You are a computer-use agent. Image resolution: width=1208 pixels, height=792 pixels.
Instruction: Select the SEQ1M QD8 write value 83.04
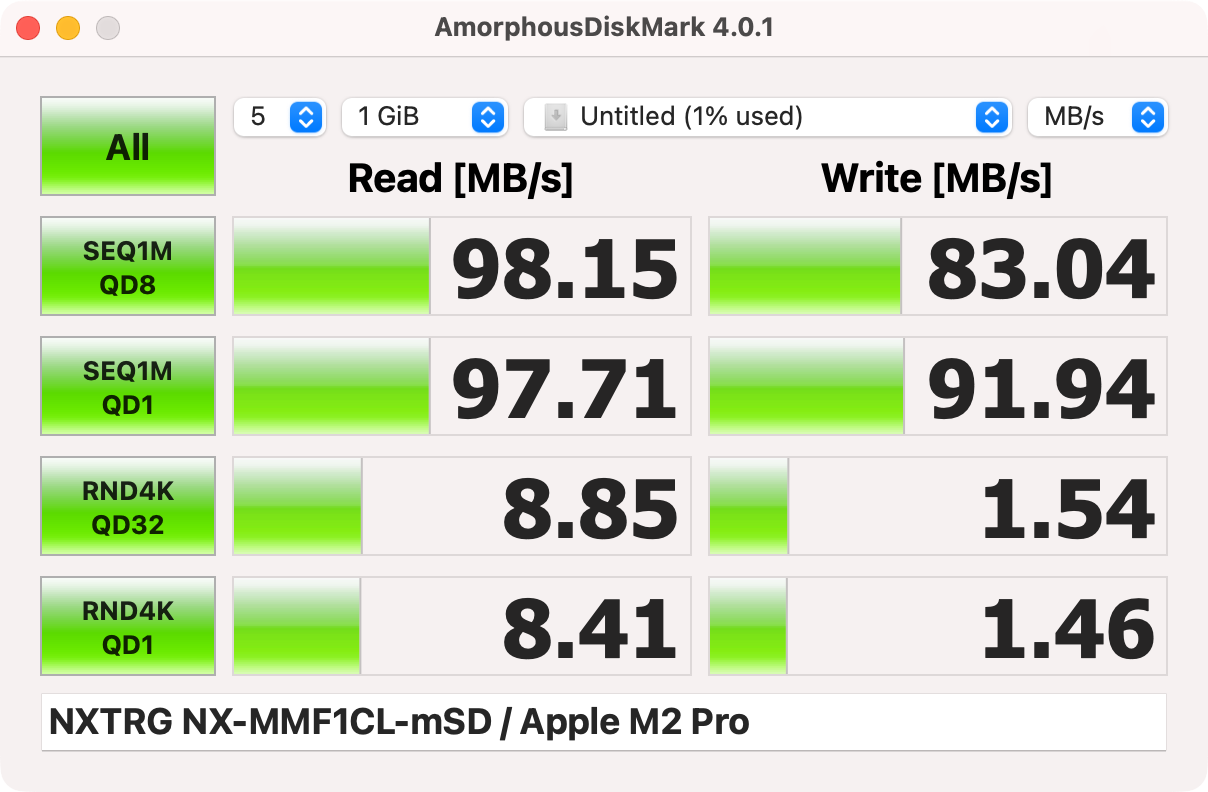pos(1040,268)
